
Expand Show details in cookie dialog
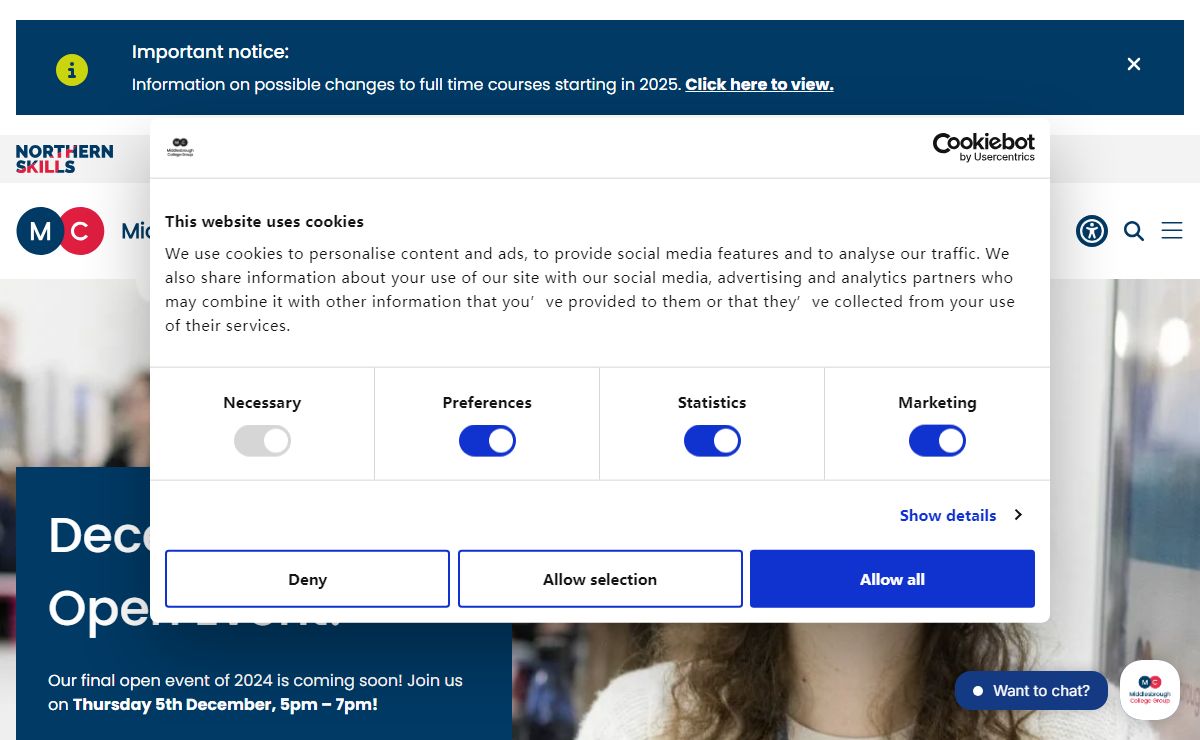(960, 515)
